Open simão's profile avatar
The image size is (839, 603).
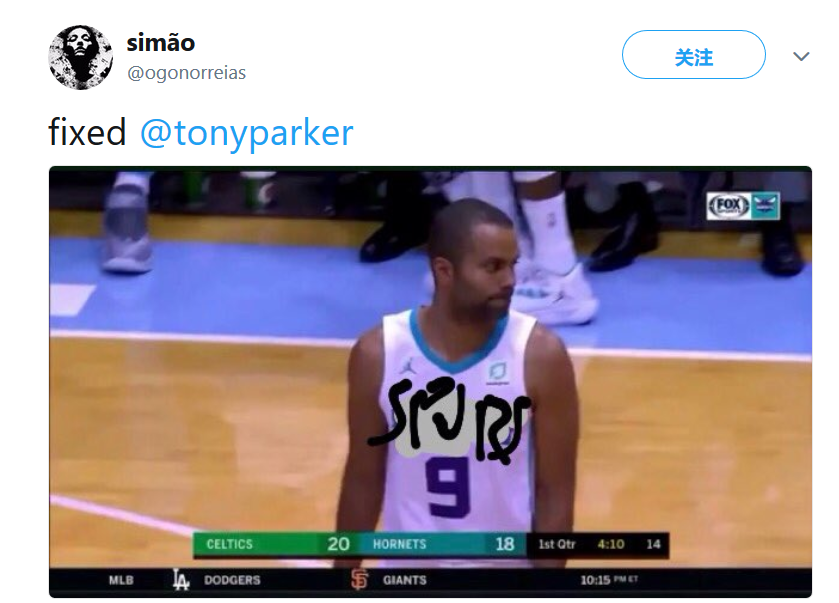pyautogui.click(x=81, y=57)
